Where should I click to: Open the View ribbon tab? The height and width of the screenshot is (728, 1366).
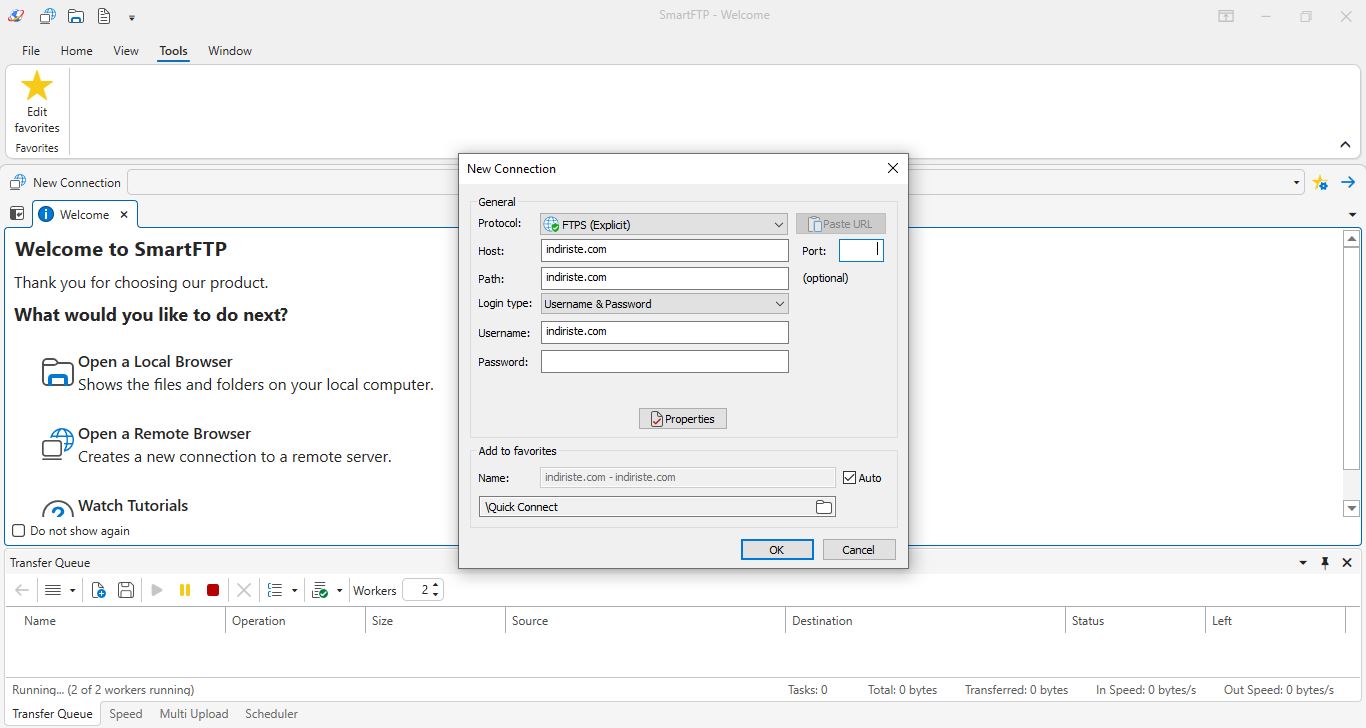(x=126, y=51)
